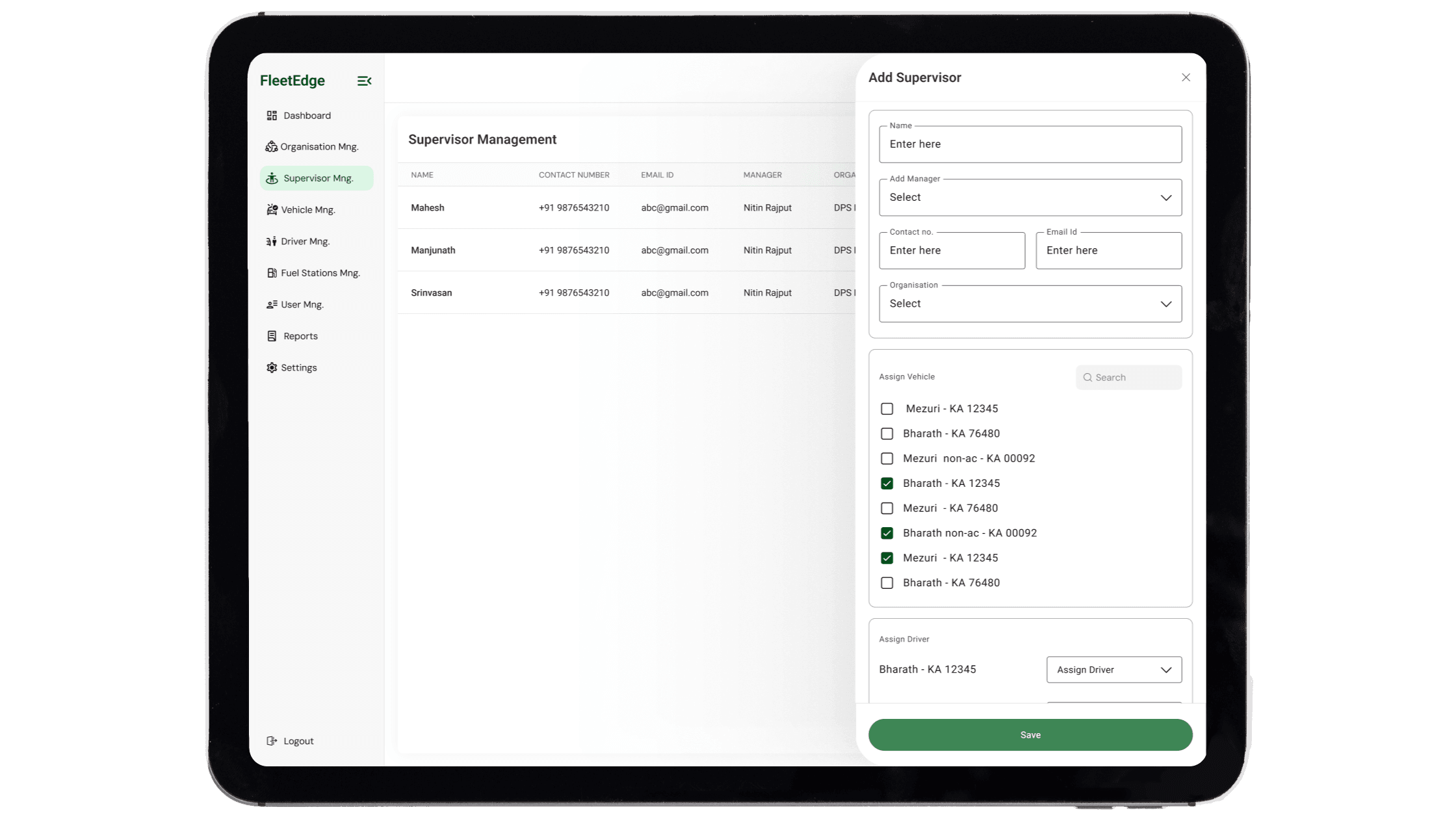Click the vehicle Search field

(1128, 377)
